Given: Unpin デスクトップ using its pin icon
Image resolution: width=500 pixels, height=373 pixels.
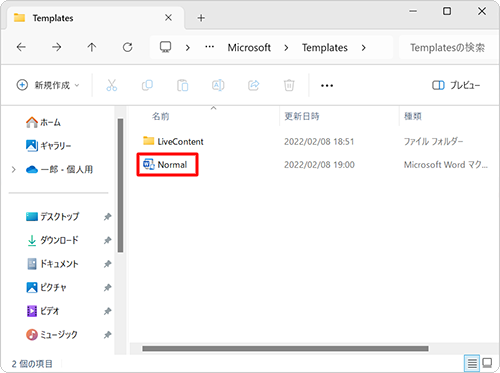Looking at the screenshot, I should 107,217.
